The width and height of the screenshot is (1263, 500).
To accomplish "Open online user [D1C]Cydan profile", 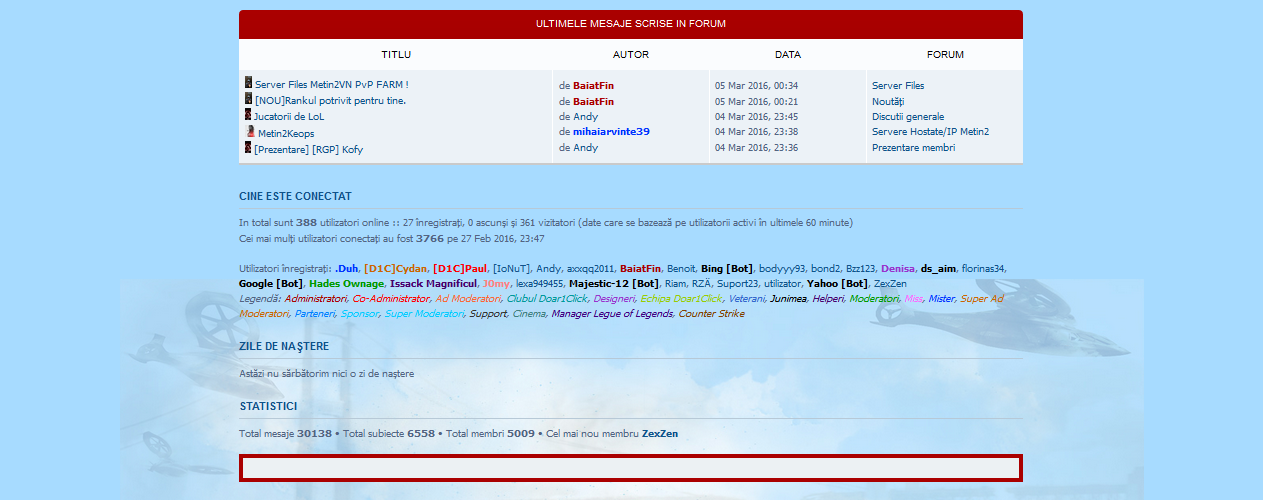I will coord(395,268).
